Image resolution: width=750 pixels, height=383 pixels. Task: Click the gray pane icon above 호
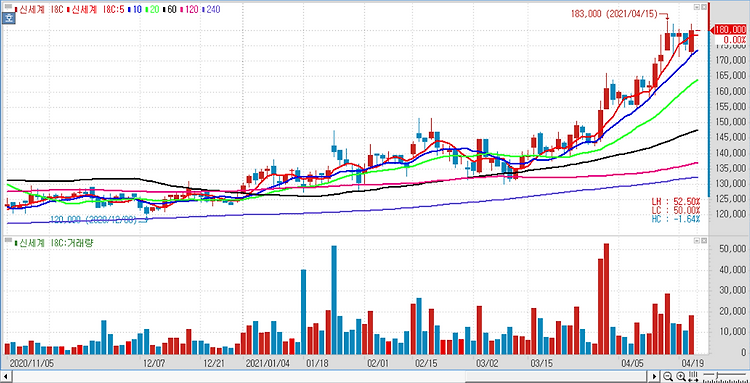click(8, 7)
